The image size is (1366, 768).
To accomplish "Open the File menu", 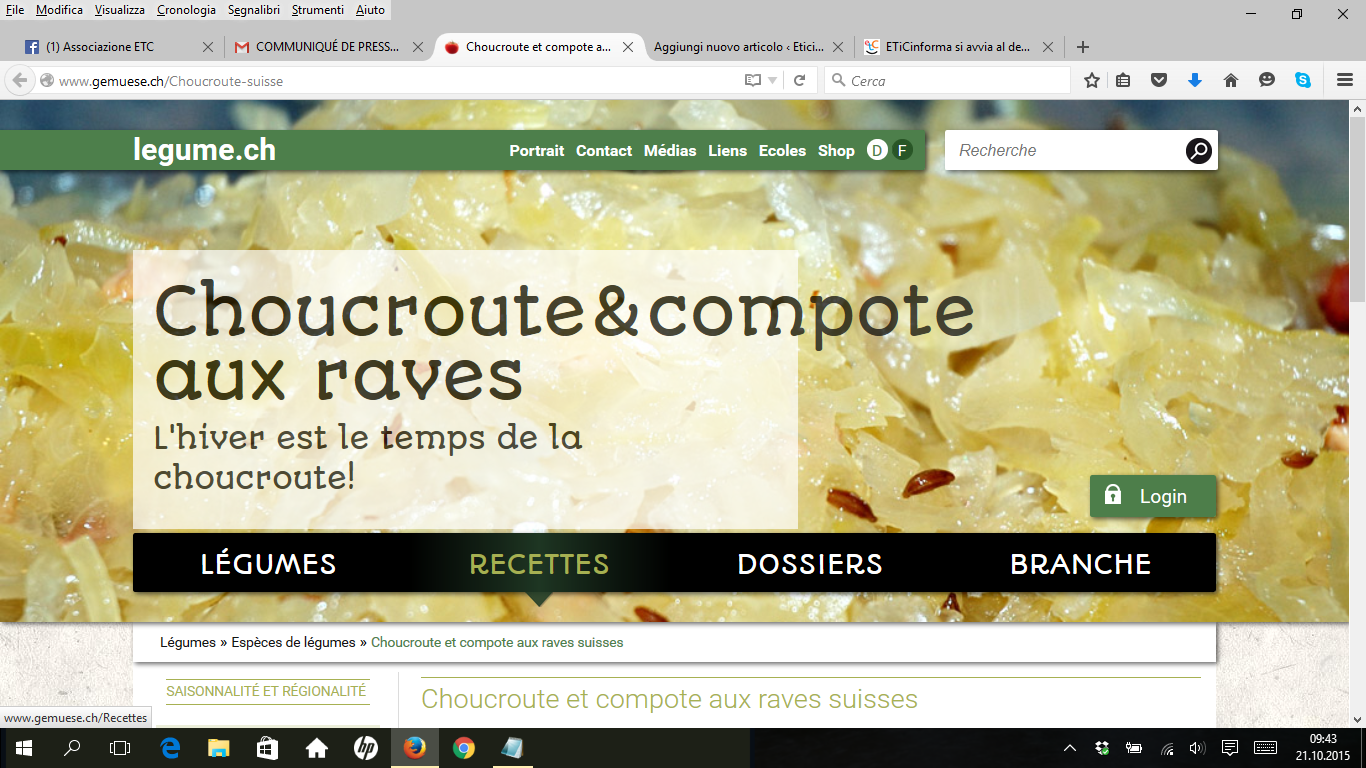I will tap(15, 10).
